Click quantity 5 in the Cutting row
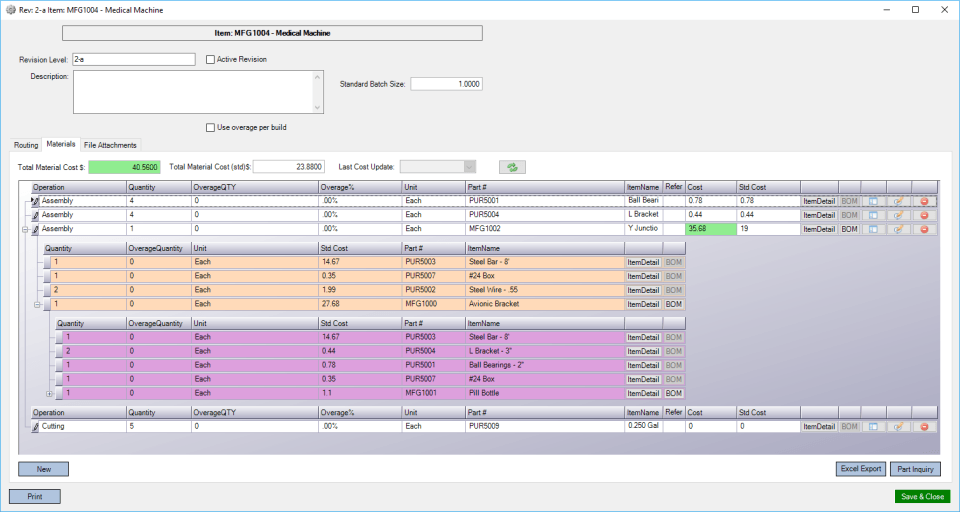Image resolution: width=960 pixels, height=512 pixels. [159, 426]
